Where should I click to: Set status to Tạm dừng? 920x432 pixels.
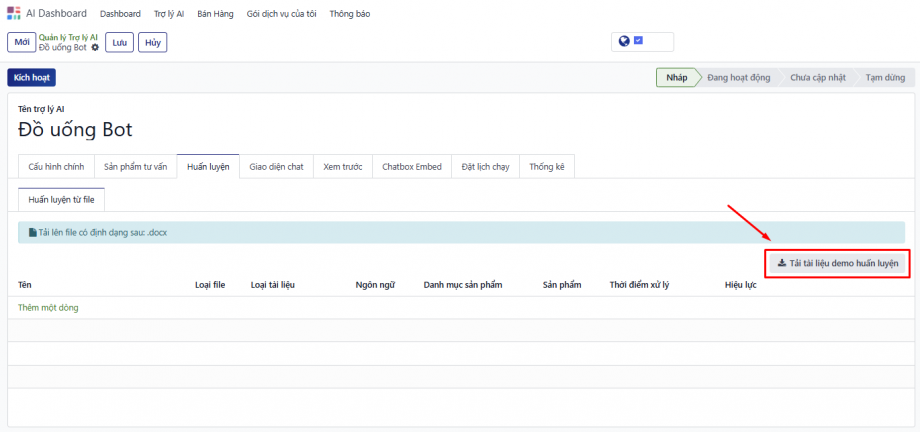point(884,78)
